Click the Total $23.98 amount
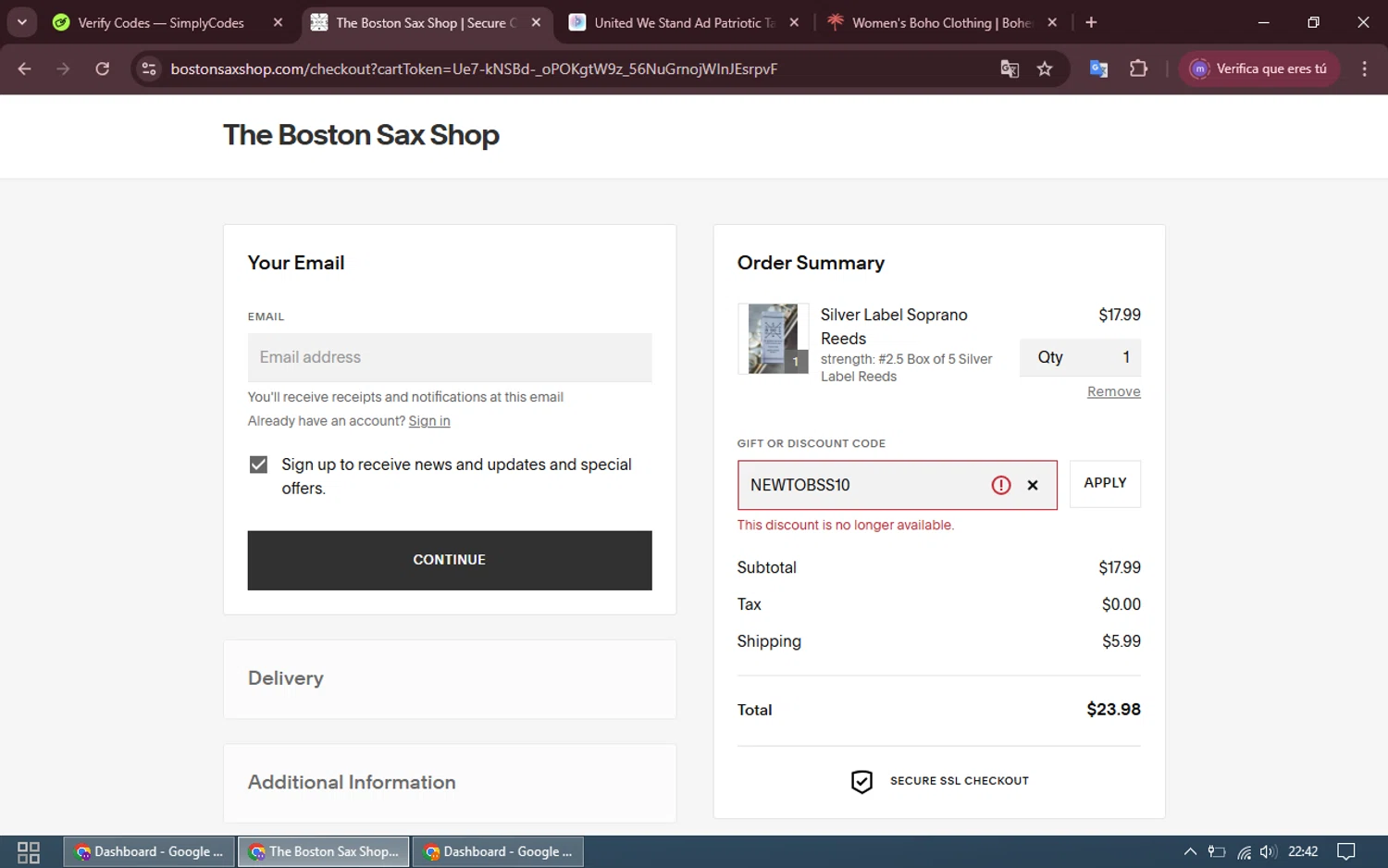Screen dimensions: 1388x868 coord(1113,710)
